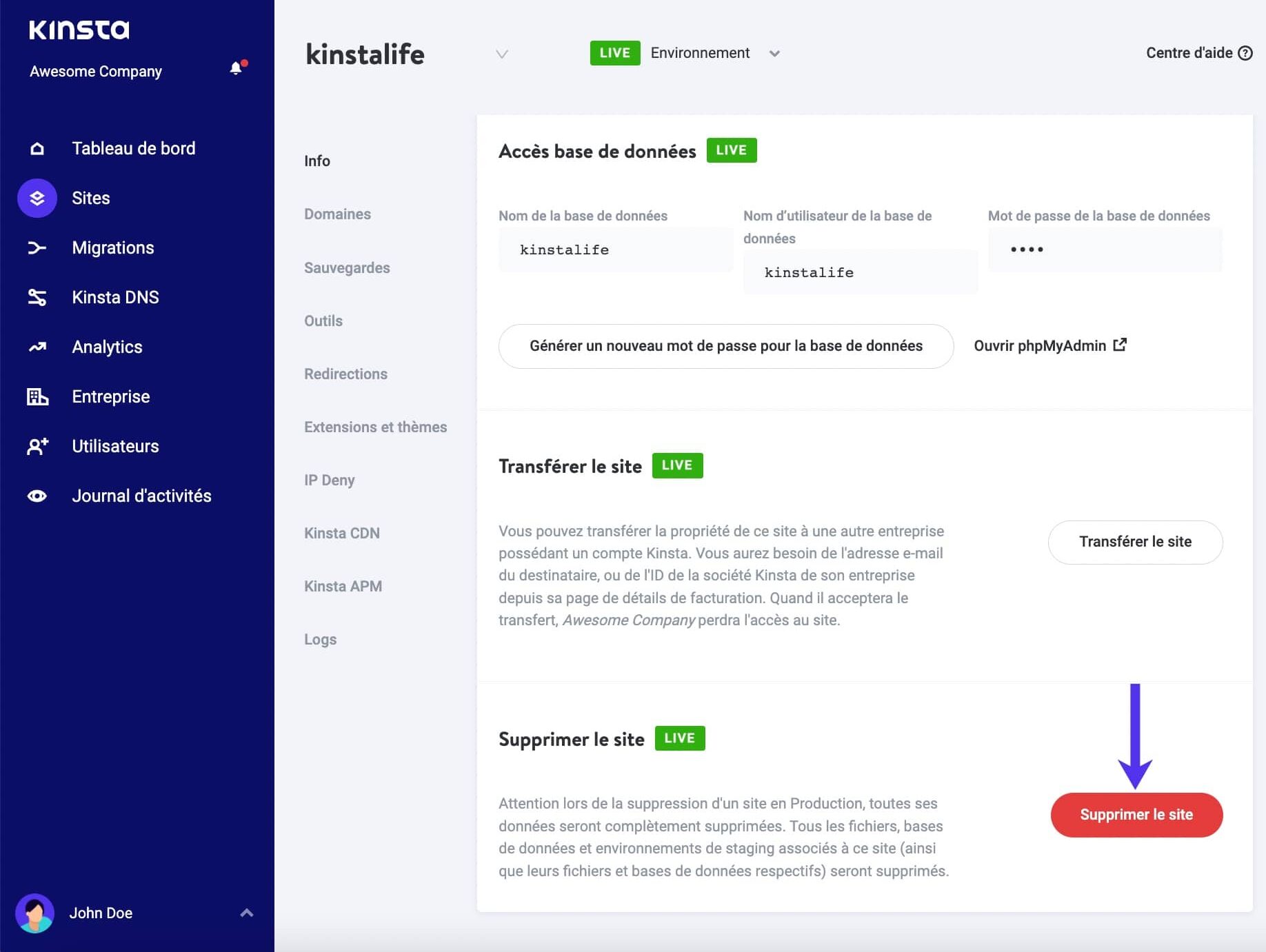The width and height of the screenshot is (1266, 952).
Task: Click the database password field
Action: pos(1104,250)
